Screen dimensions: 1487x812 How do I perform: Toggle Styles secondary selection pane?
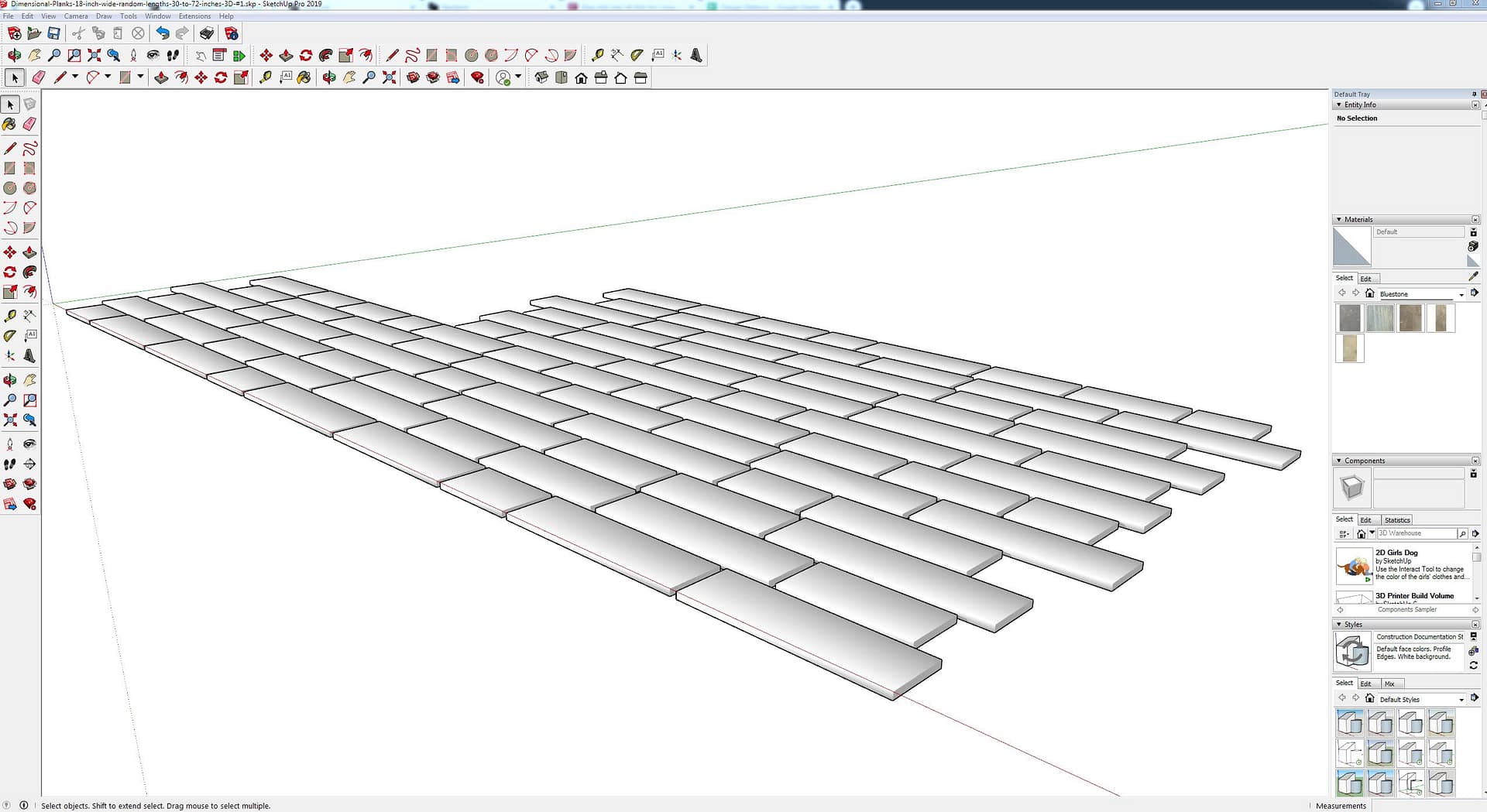[x=1473, y=636]
